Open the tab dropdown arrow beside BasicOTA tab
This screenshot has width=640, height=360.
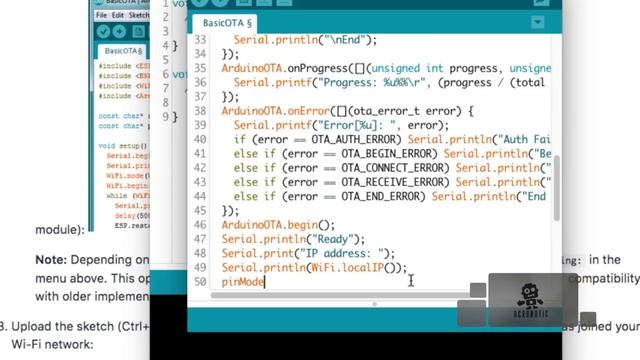tap(538, 22)
